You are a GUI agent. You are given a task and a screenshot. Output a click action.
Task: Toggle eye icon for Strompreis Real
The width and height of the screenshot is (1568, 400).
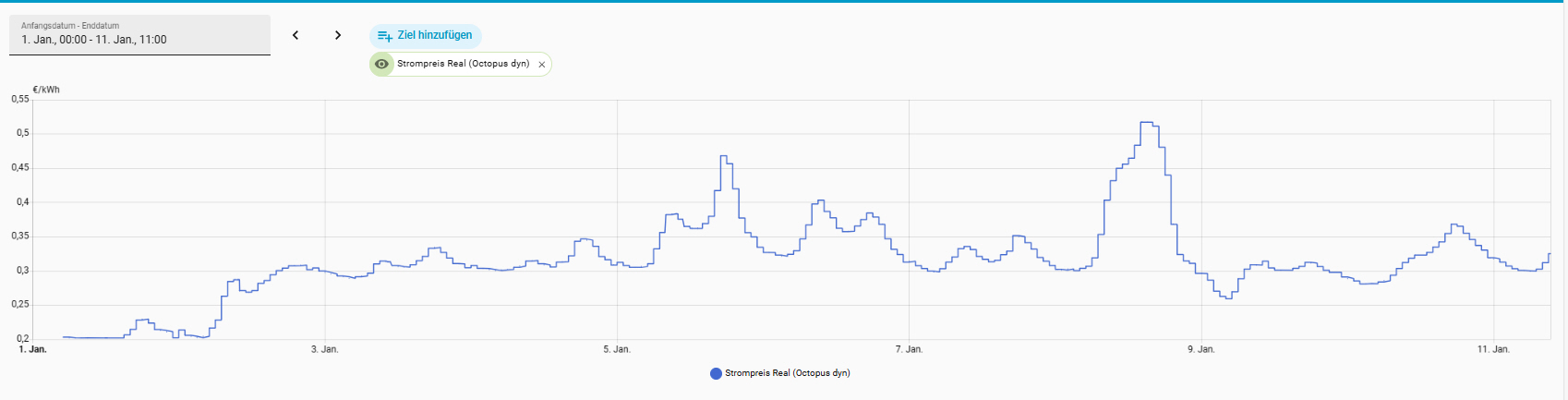381,64
